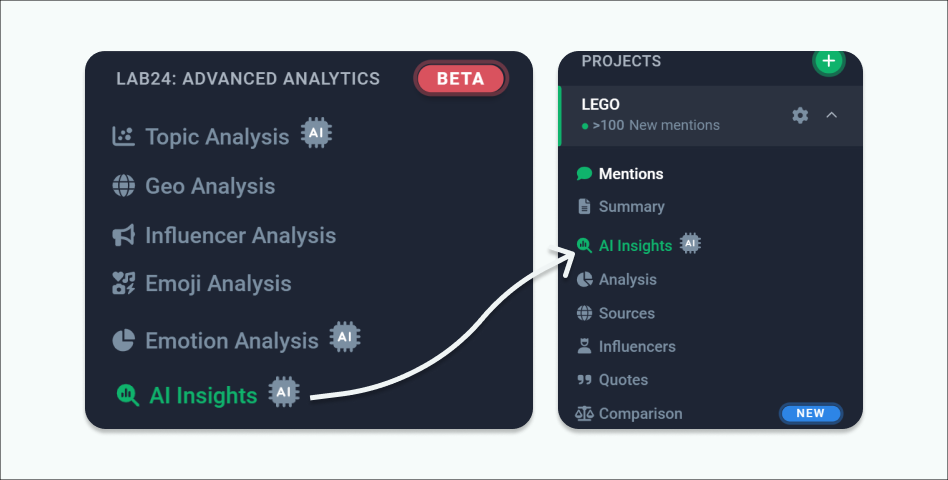Click the red BETA badge
This screenshot has height=480, width=948.
point(461,79)
